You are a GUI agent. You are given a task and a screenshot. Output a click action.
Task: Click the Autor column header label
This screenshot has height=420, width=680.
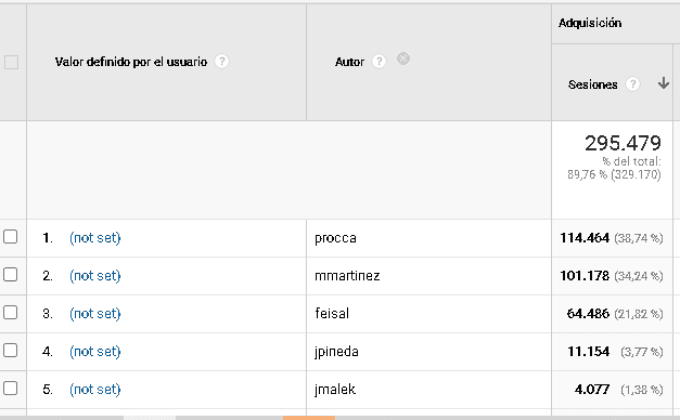[349, 62]
